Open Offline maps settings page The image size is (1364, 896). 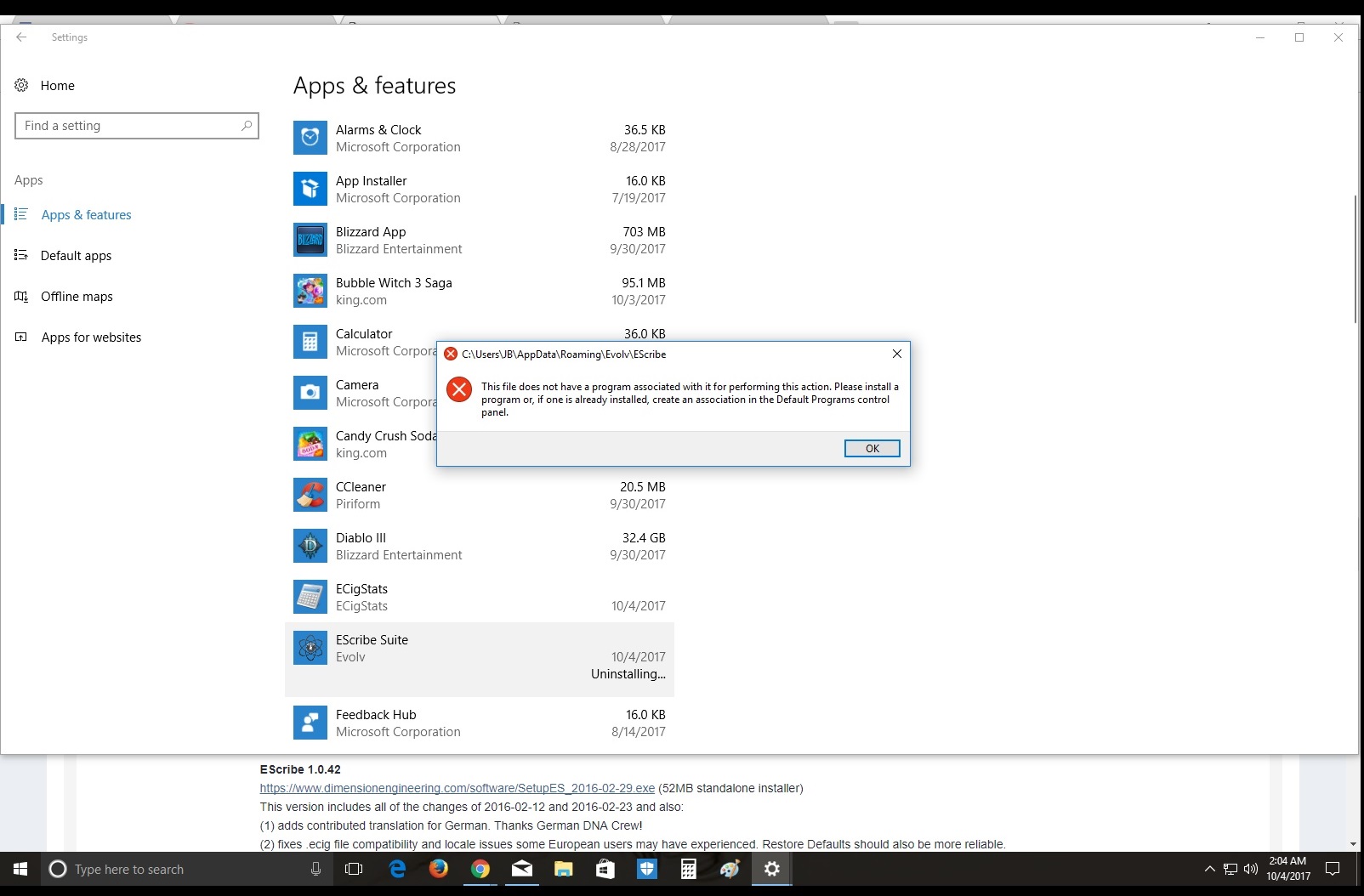click(x=77, y=297)
